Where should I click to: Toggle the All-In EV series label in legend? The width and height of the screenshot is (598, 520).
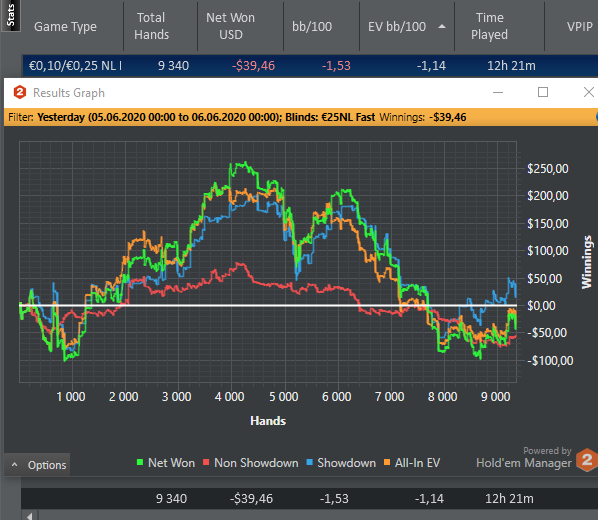tap(417, 463)
